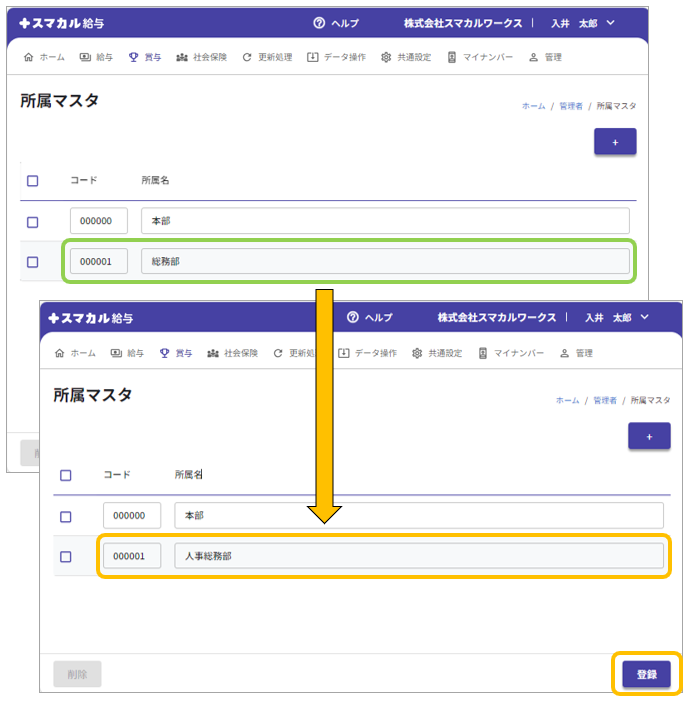Check the box for 本部 row in front window
Screen dimensions: 690x703
coord(66,516)
